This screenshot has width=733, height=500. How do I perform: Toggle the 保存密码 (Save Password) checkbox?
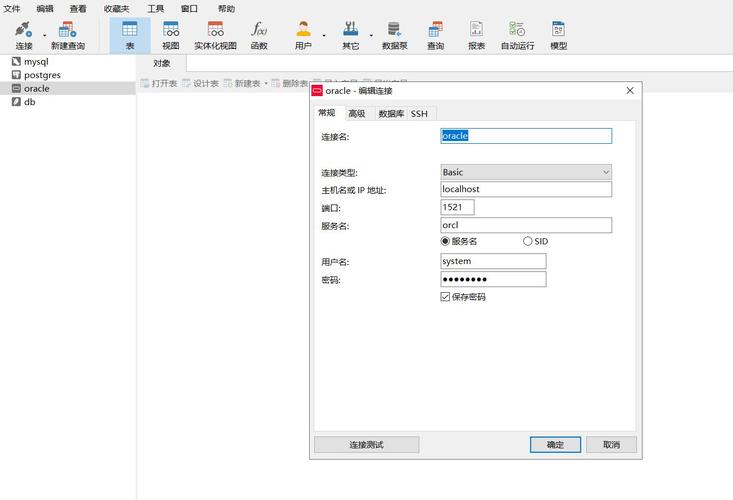pos(445,297)
